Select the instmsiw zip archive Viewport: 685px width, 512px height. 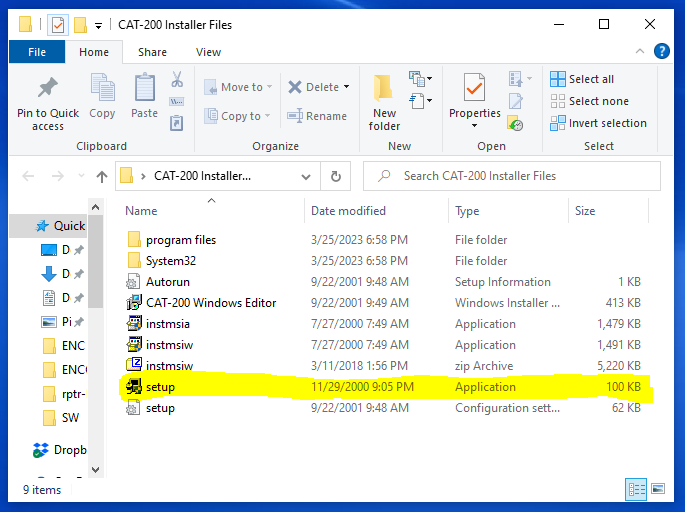384,366
